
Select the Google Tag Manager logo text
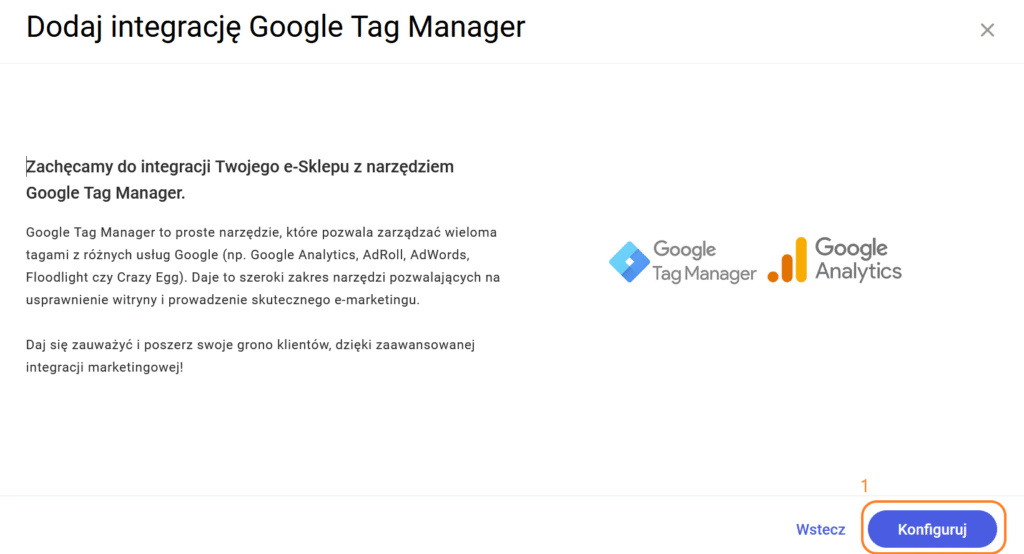coord(704,261)
